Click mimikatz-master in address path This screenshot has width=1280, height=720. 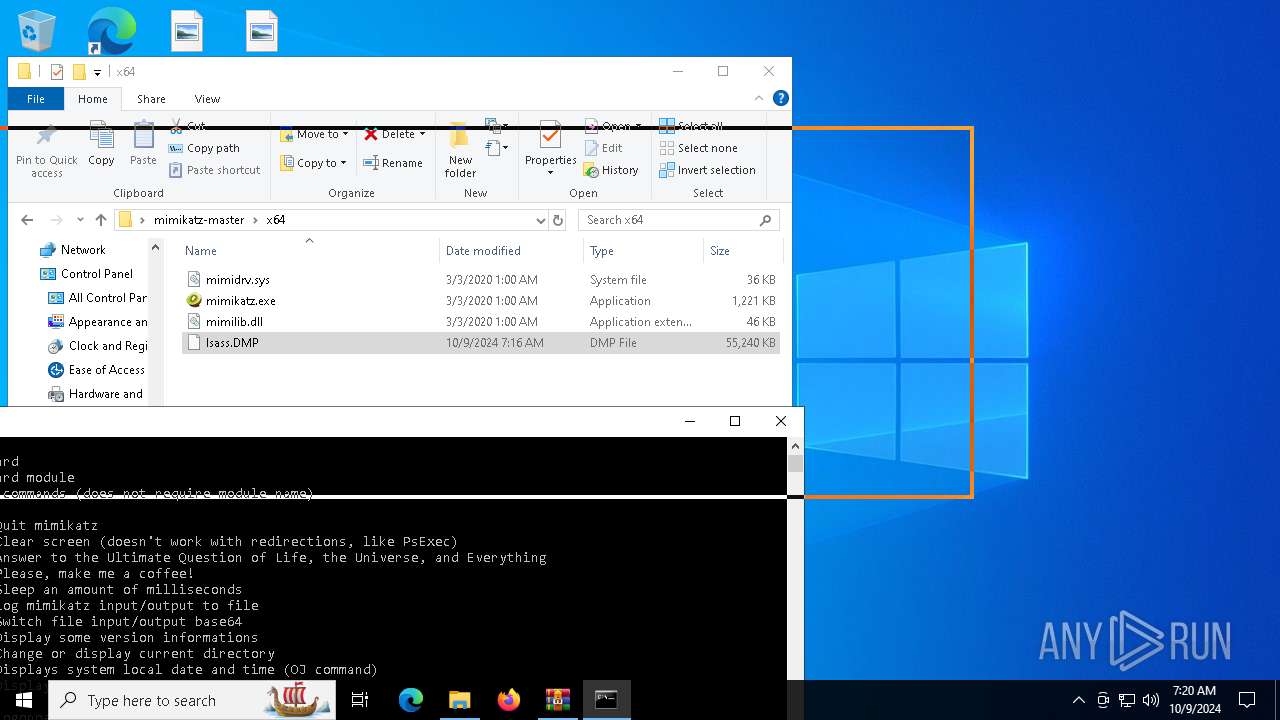point(199,220)
